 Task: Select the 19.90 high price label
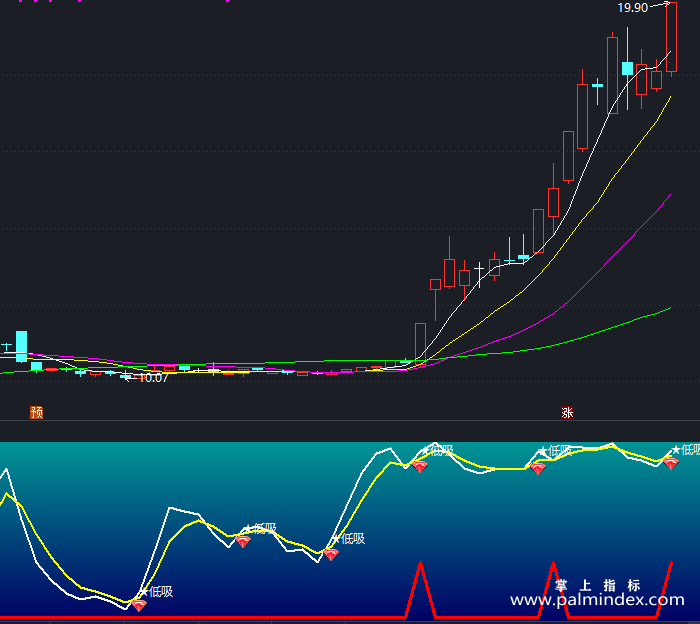point(633,8)
